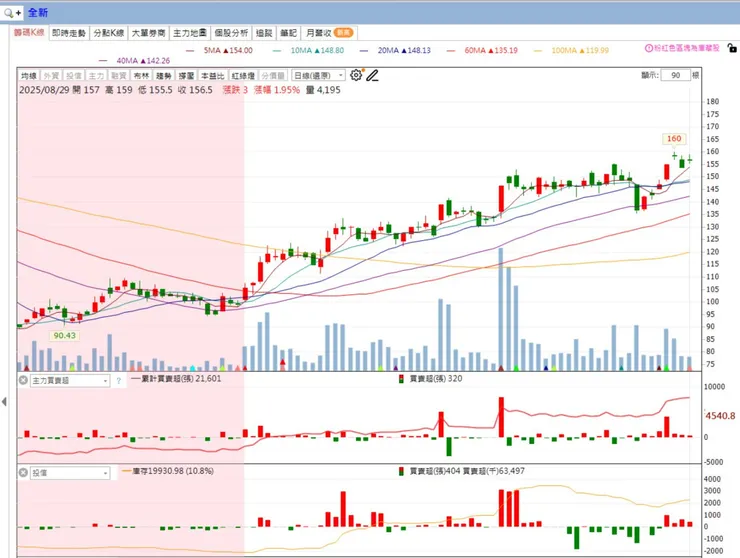Close the 投信 indicator sub-panel

(23, 472)
